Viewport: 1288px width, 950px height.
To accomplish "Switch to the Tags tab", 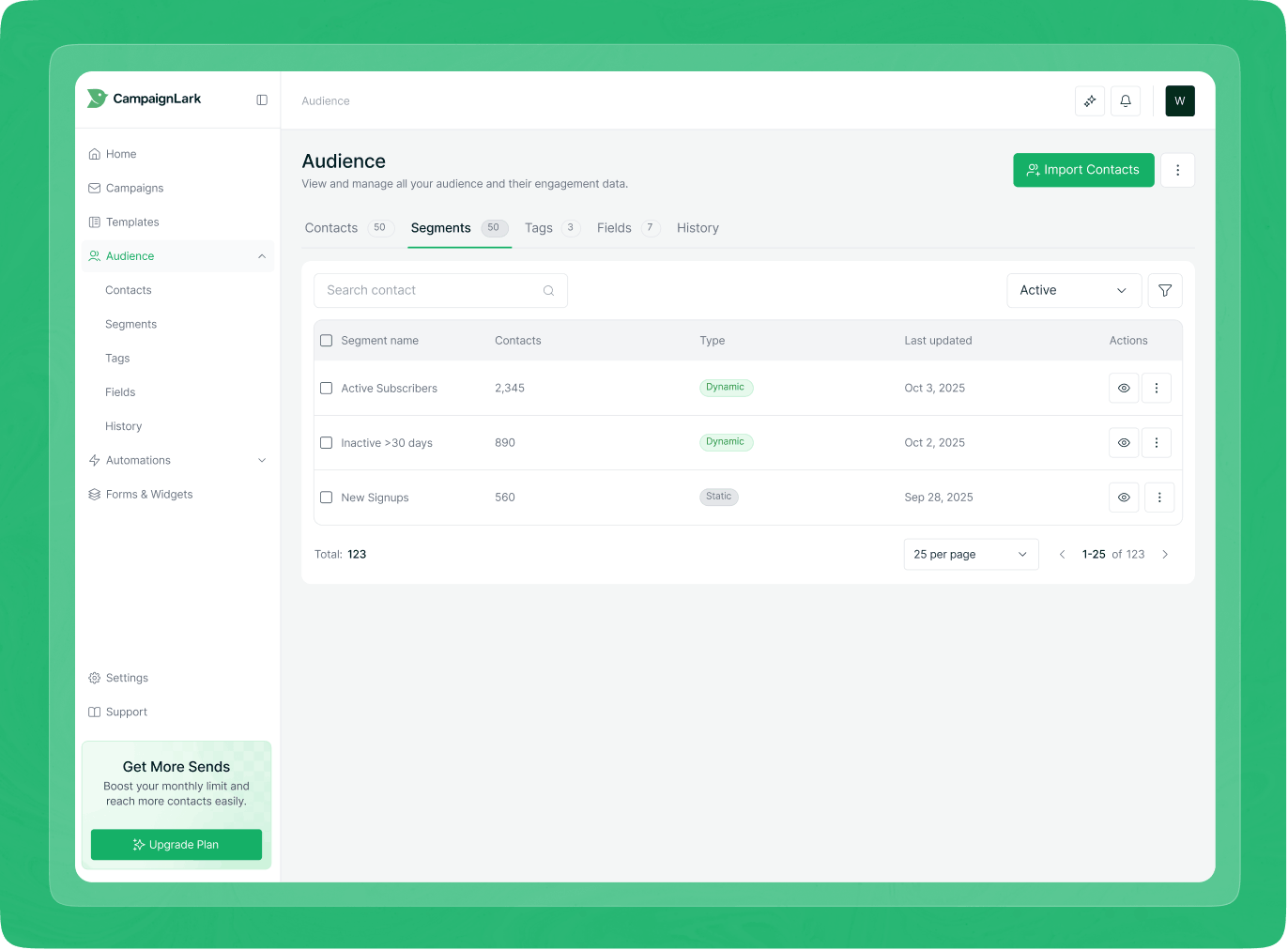I will tap(538, 228).
